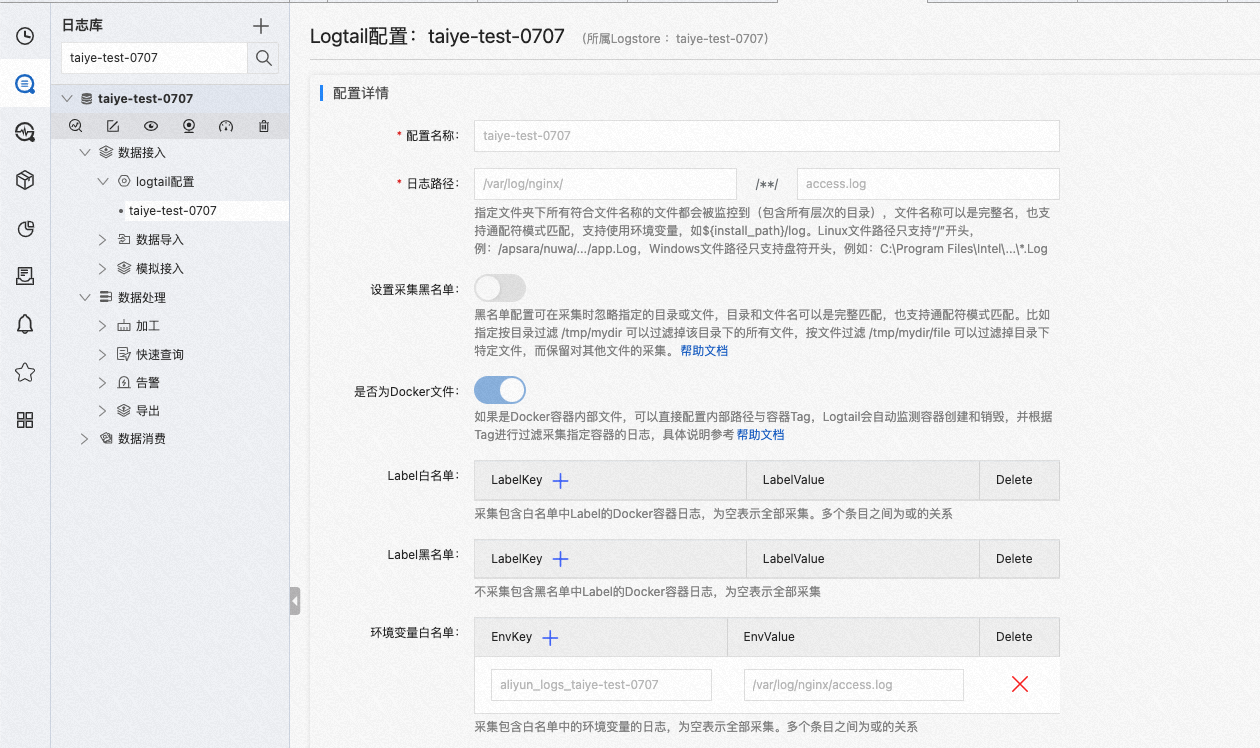Select the edit logstore icon in the toolbar

(112, 126)
